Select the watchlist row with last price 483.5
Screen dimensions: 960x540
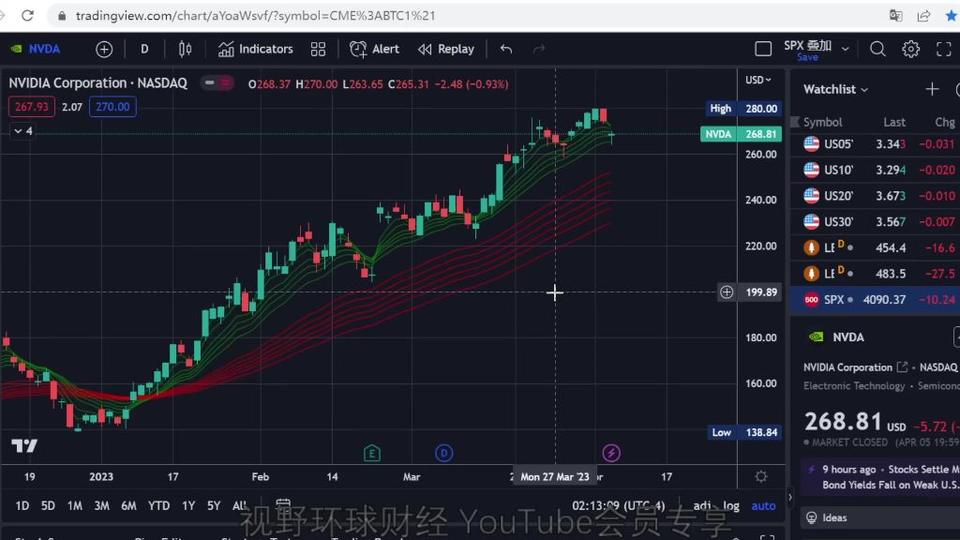tap(875, 274)
